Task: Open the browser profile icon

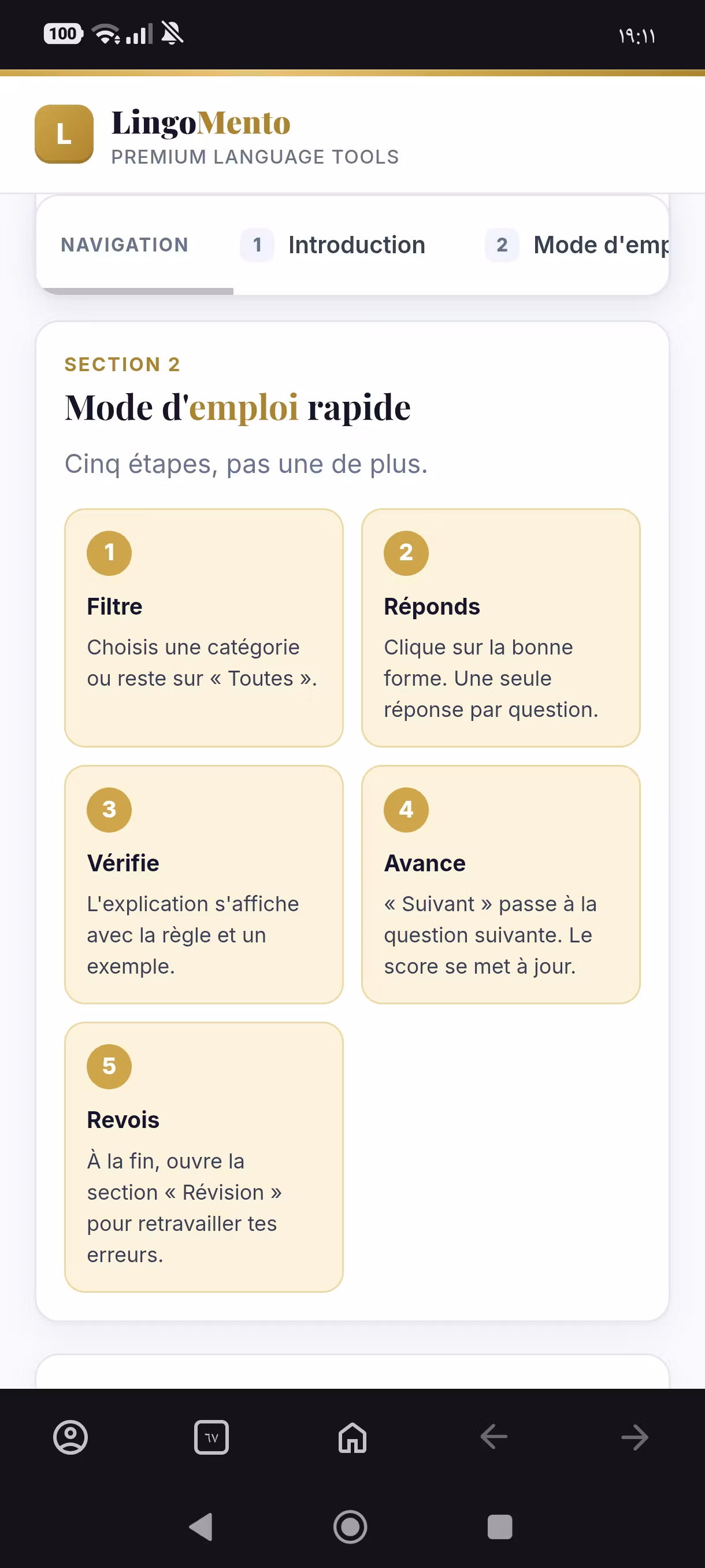Action: click(70, 1437)
